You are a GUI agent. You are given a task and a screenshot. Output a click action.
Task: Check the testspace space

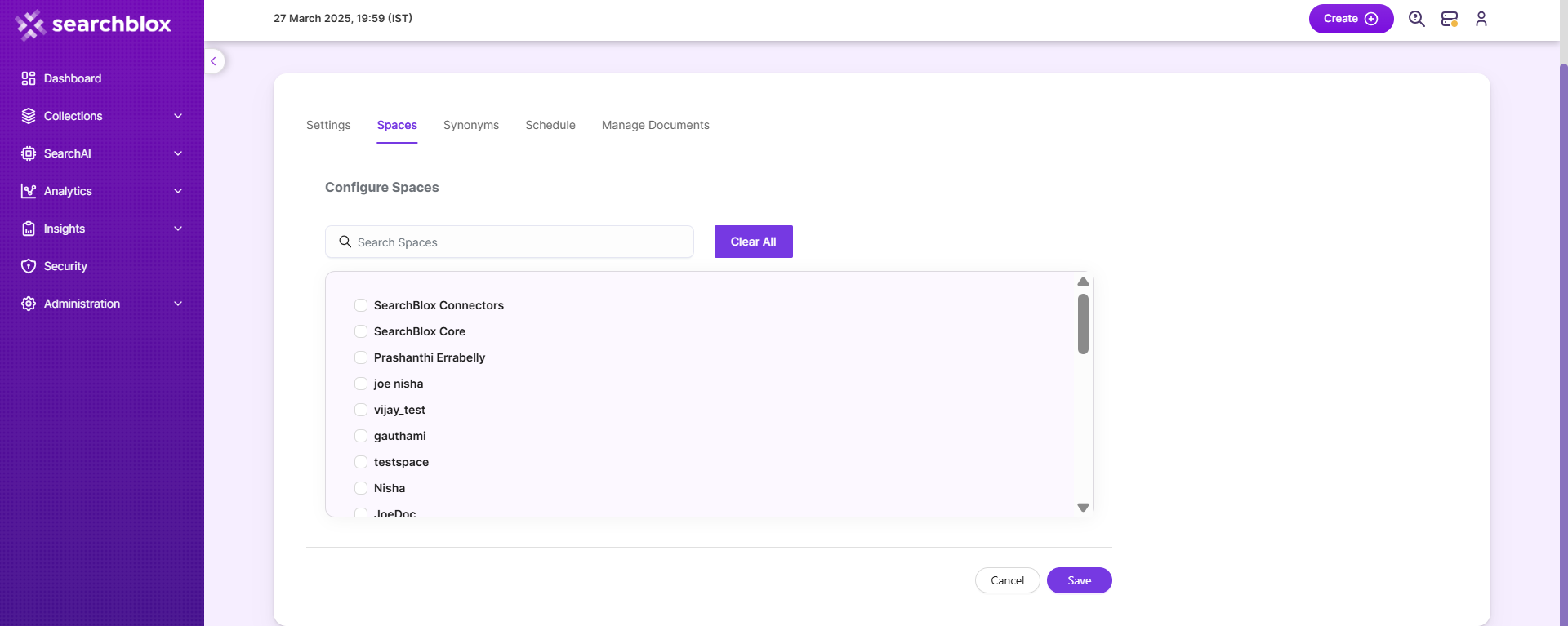pos(361,462)
